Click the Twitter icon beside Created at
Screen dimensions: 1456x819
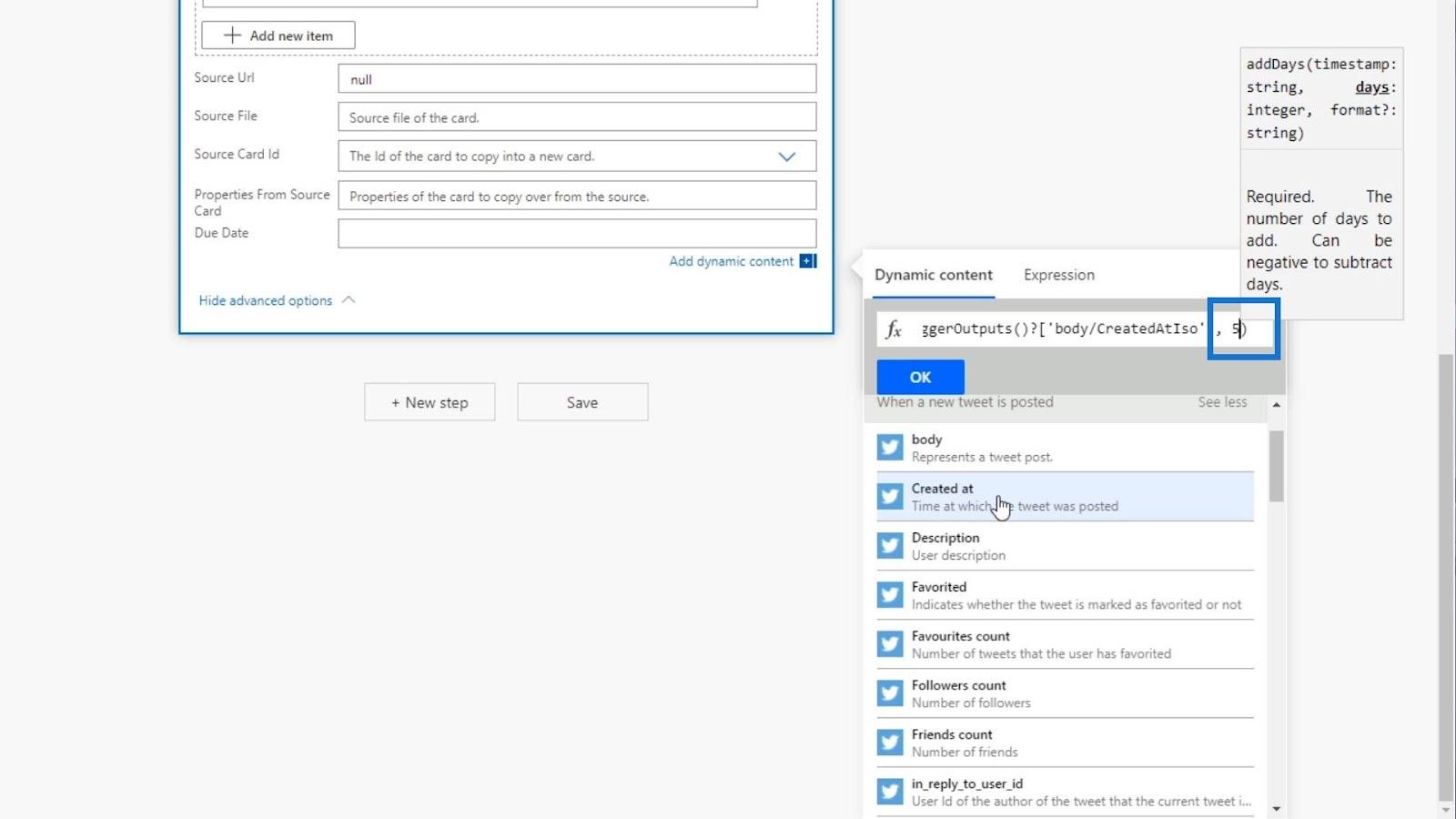[890, 497]
